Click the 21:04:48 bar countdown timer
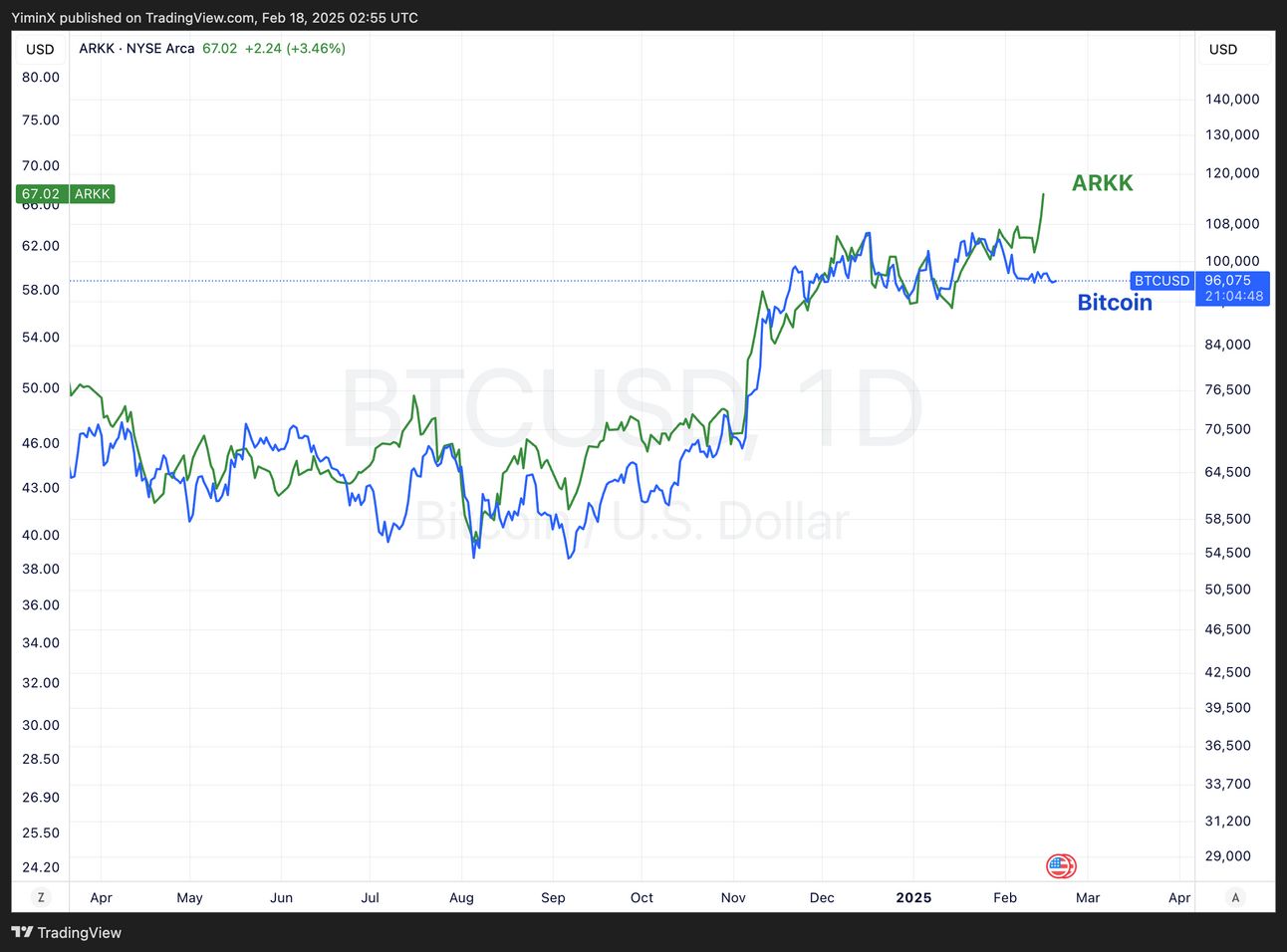The width and height of the screenshot is (1287, 952). [1233, 297]
